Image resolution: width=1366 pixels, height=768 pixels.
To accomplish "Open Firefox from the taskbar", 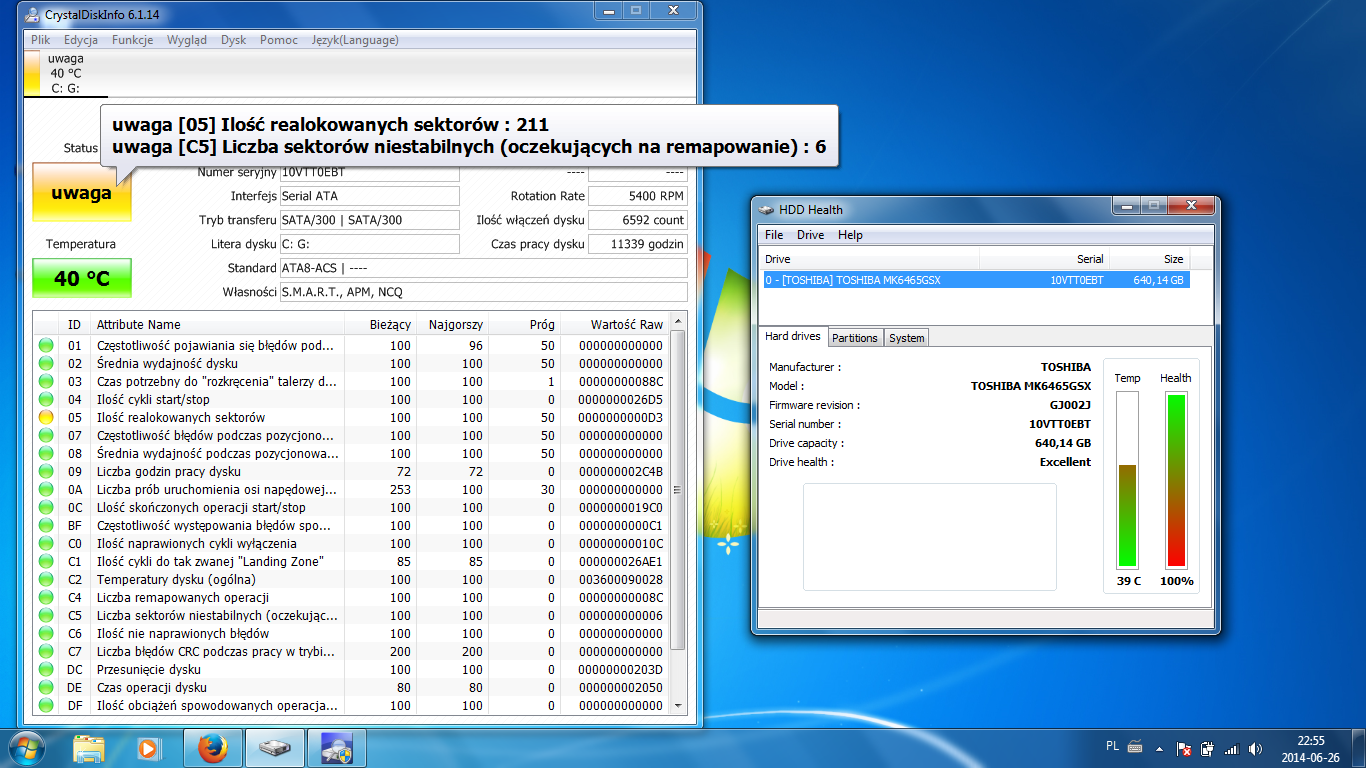I will (x=212, y=748).
